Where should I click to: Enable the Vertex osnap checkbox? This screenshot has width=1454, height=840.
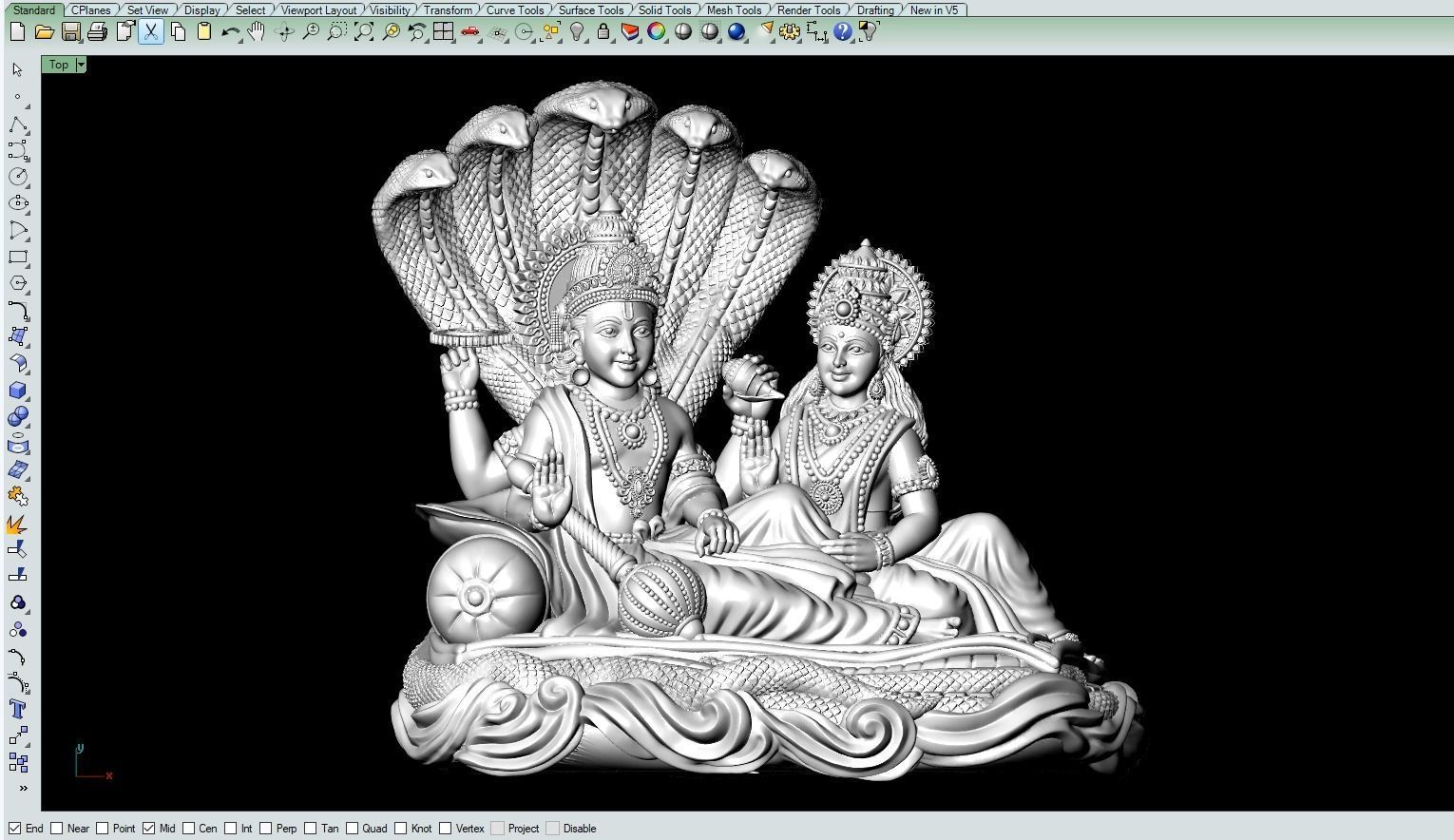(445, 828)
